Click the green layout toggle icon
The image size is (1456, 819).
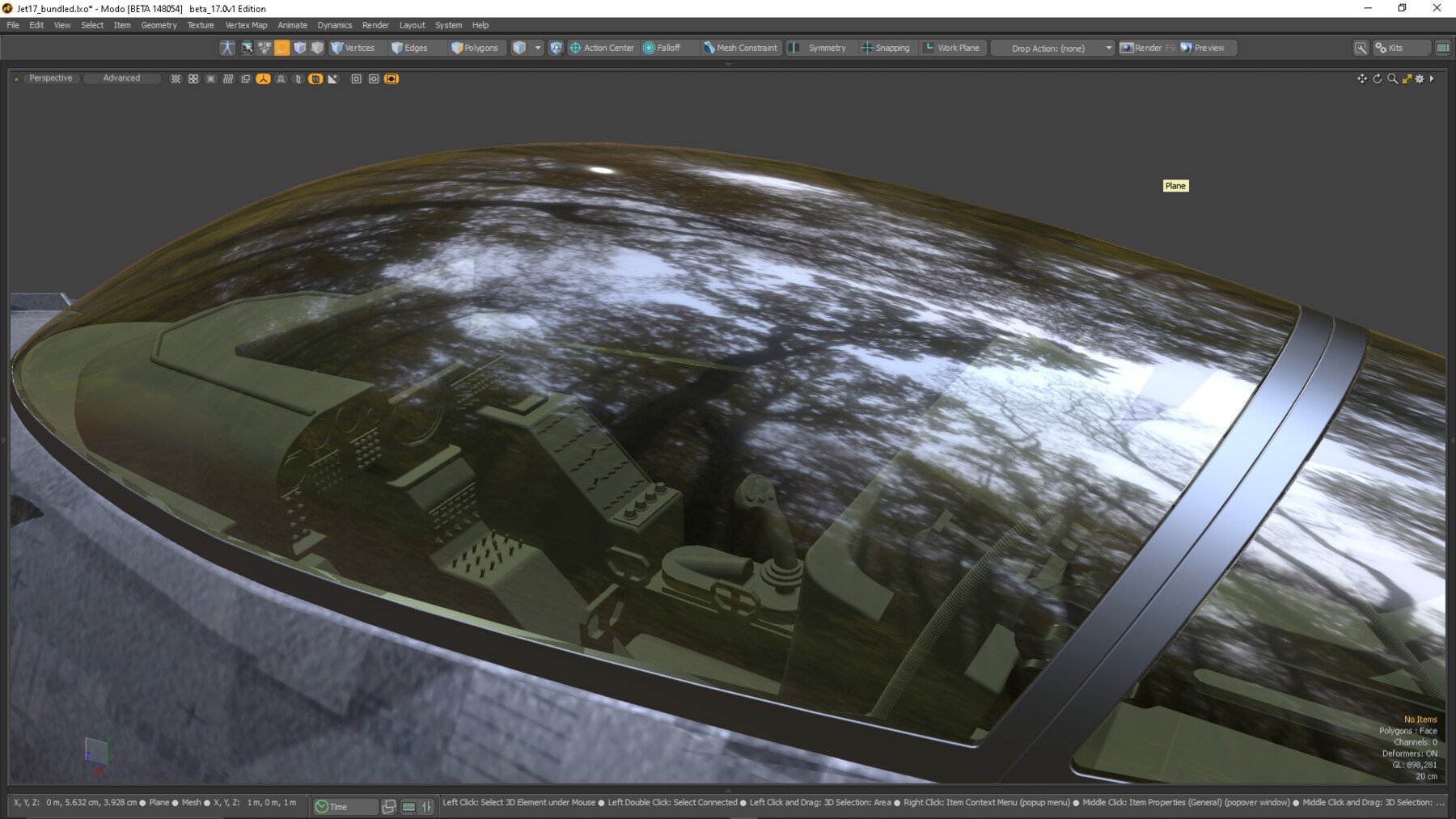[1442, 48]
